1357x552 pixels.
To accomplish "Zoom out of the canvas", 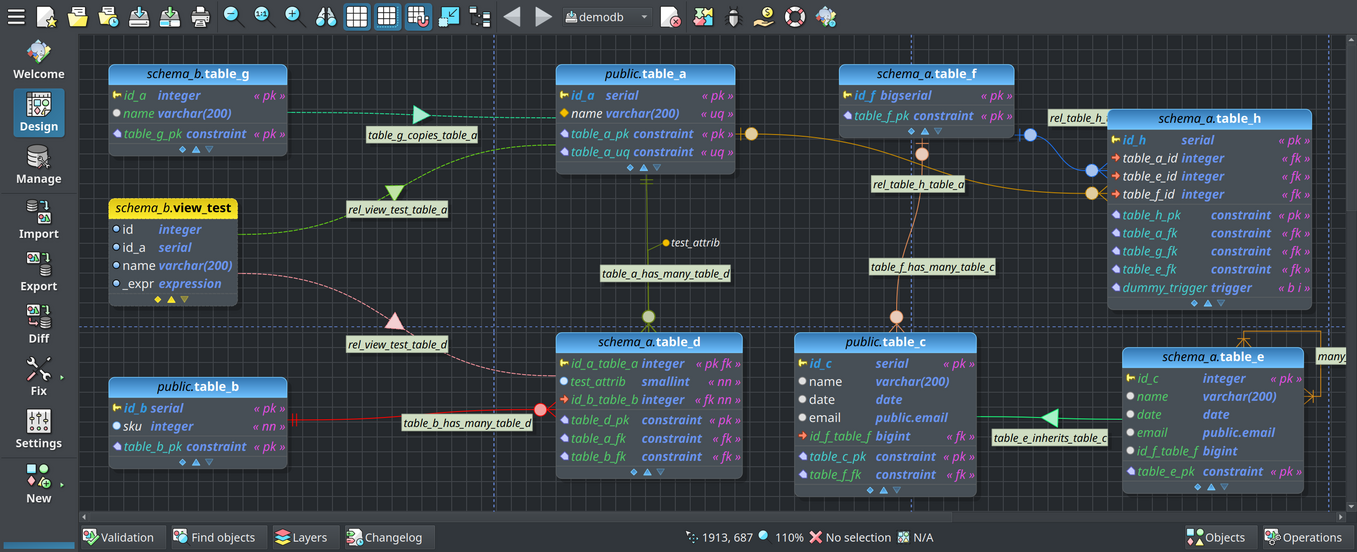I will point(233,17).
